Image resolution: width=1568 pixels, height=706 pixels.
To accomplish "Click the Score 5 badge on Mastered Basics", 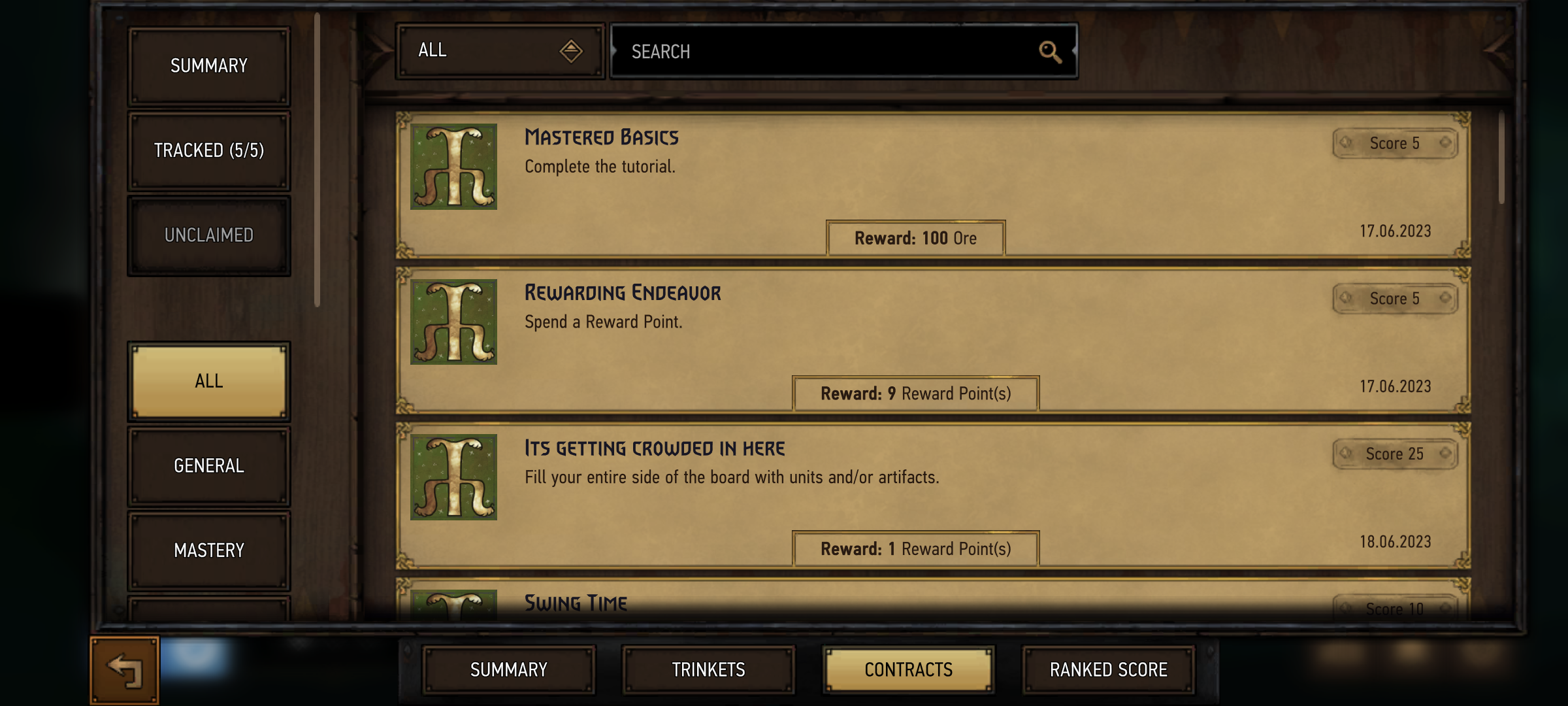I will (x=1395, y=143).
